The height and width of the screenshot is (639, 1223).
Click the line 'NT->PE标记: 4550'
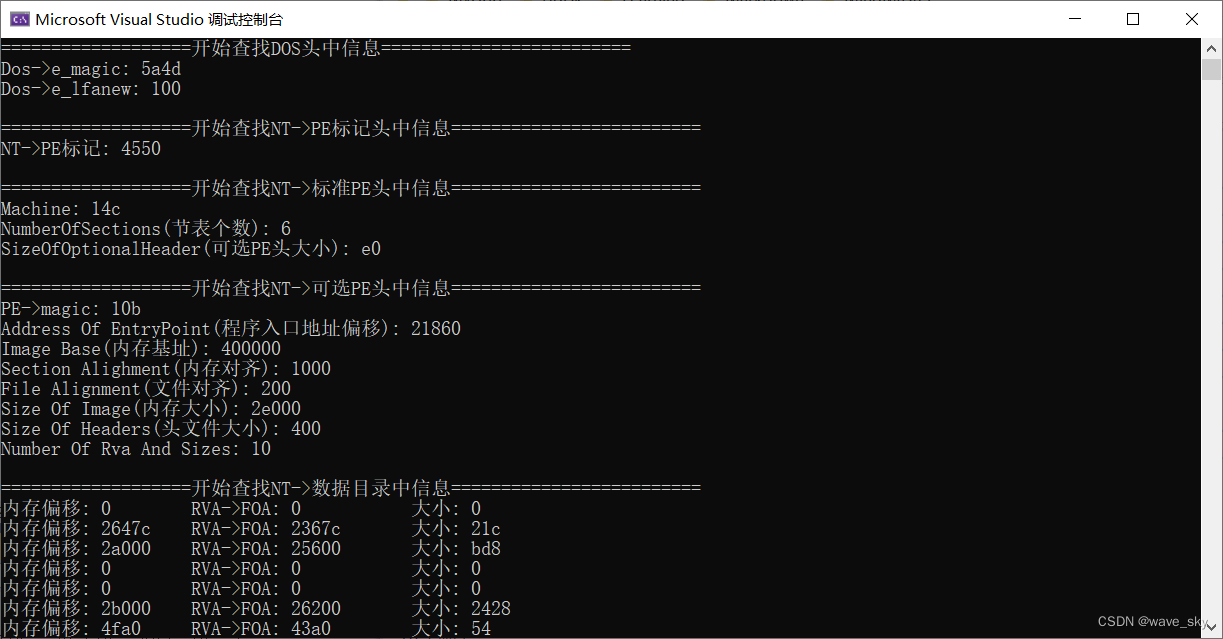coord(81,149)
